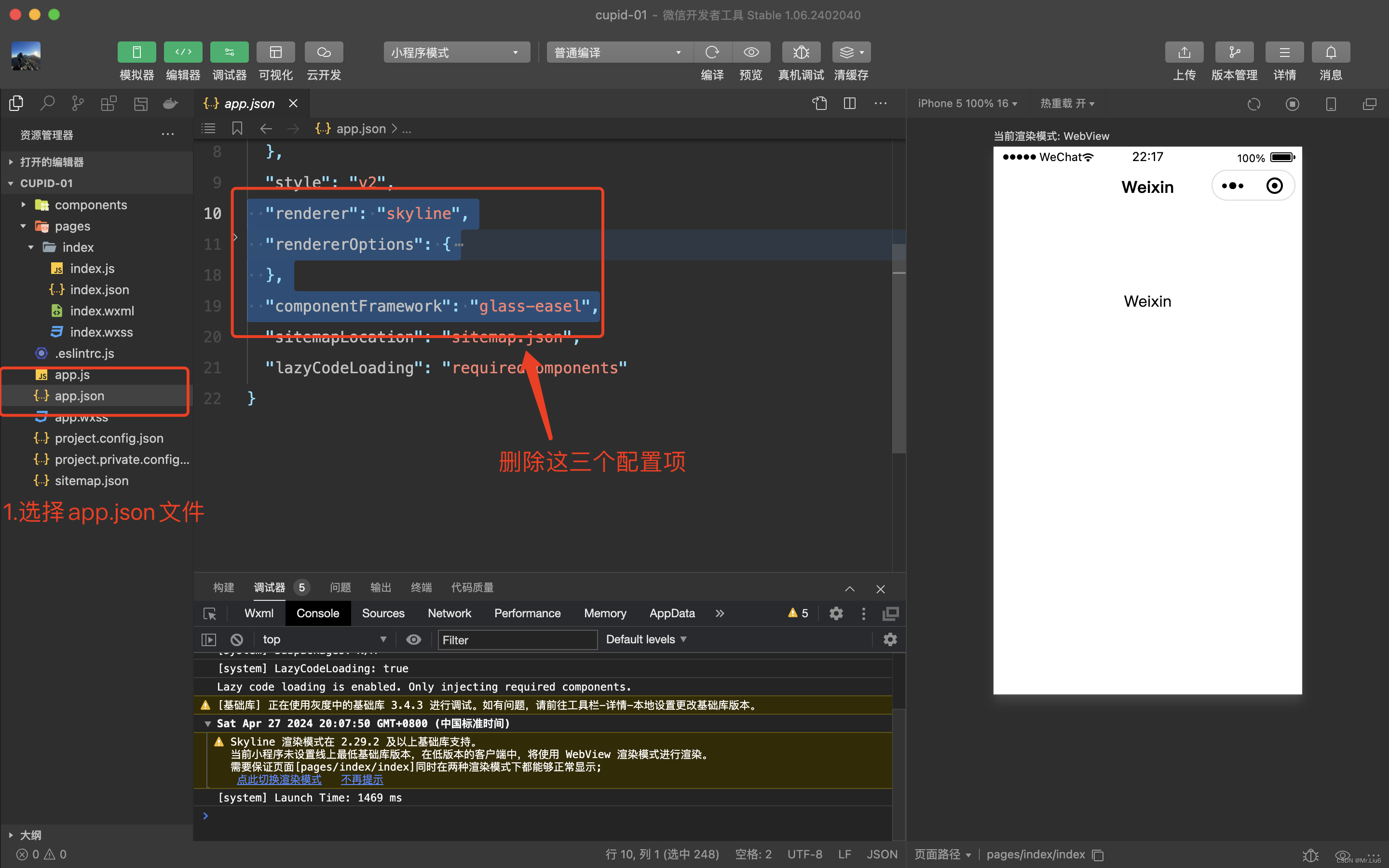Switch to the 问题 panel tab
Screen dimensions: 1389x868
click(340, 587)
